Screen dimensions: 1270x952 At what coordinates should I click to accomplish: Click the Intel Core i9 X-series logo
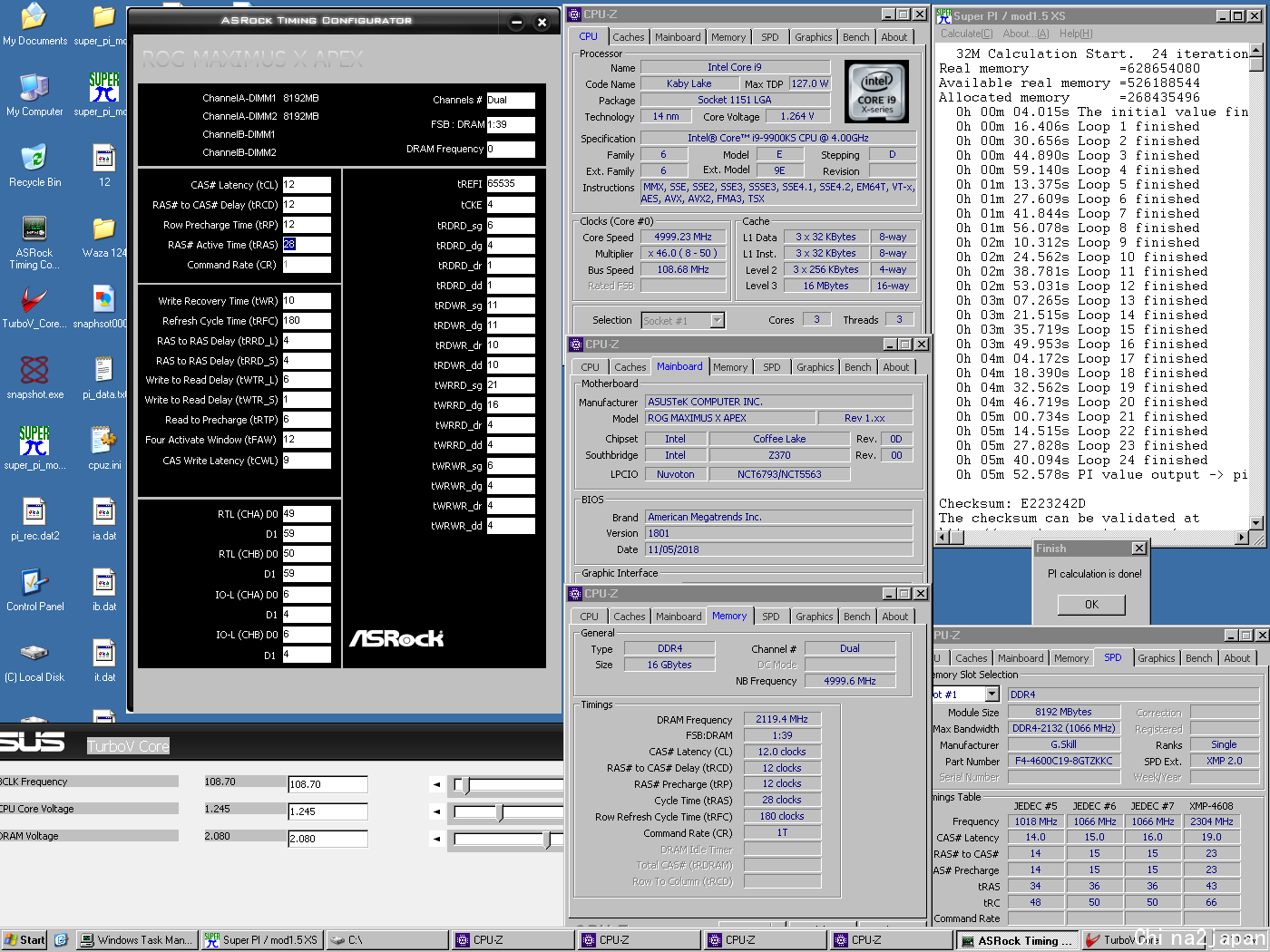point(876,92)
